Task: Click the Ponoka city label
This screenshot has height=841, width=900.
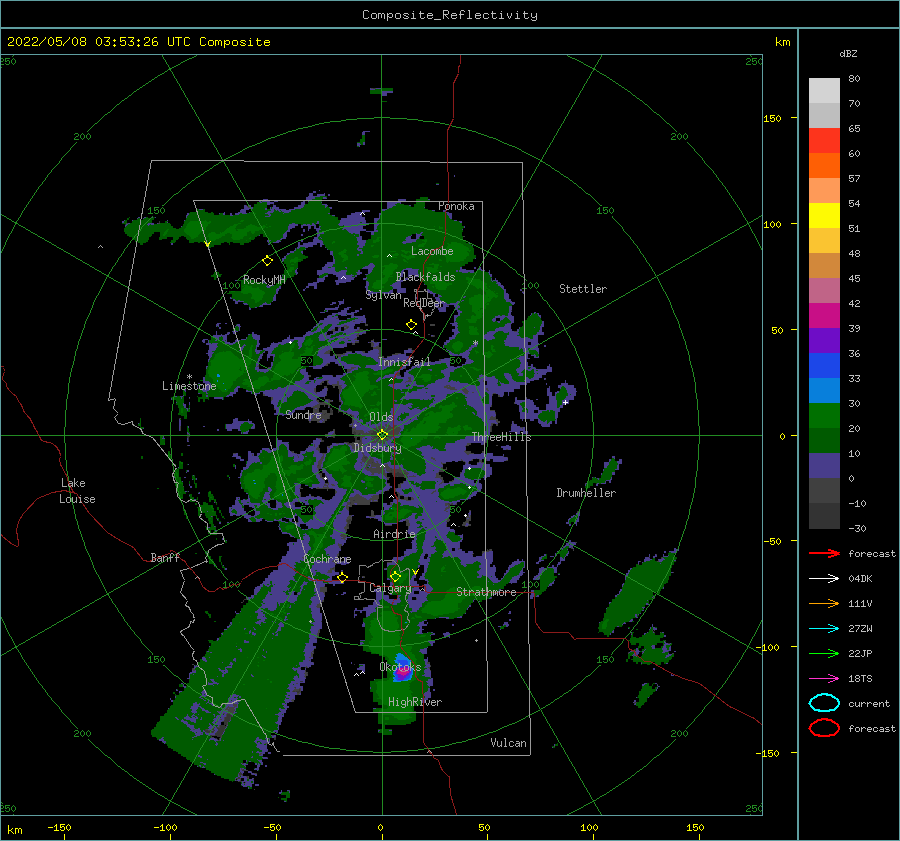Action: pyautogui.click(x=456, y=206)
